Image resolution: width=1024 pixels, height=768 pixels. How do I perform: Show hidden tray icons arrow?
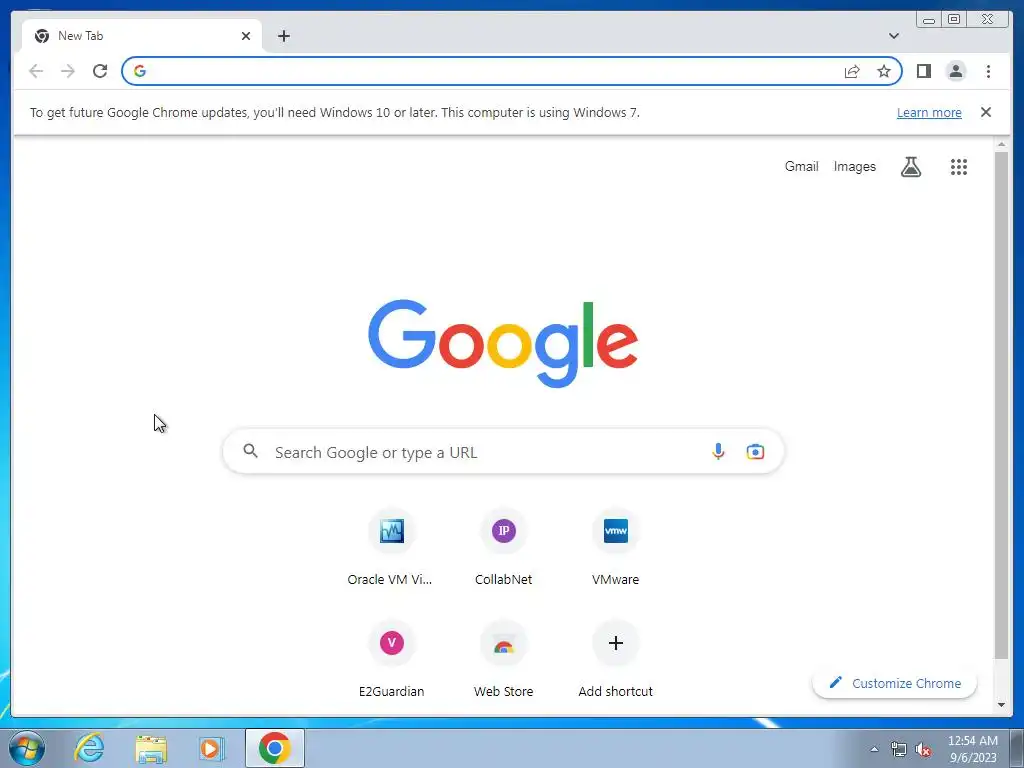coord(874,749)
